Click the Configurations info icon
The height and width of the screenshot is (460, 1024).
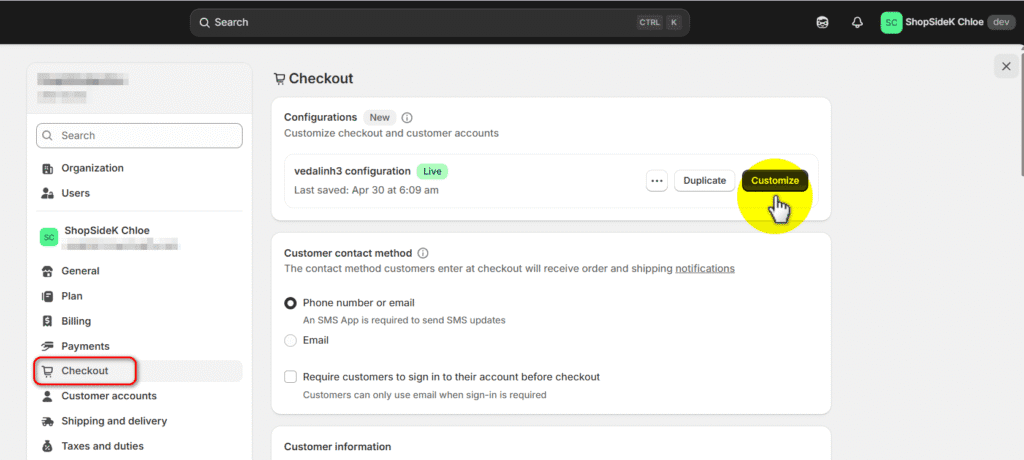pyautogui.click(x=407, y=118)
